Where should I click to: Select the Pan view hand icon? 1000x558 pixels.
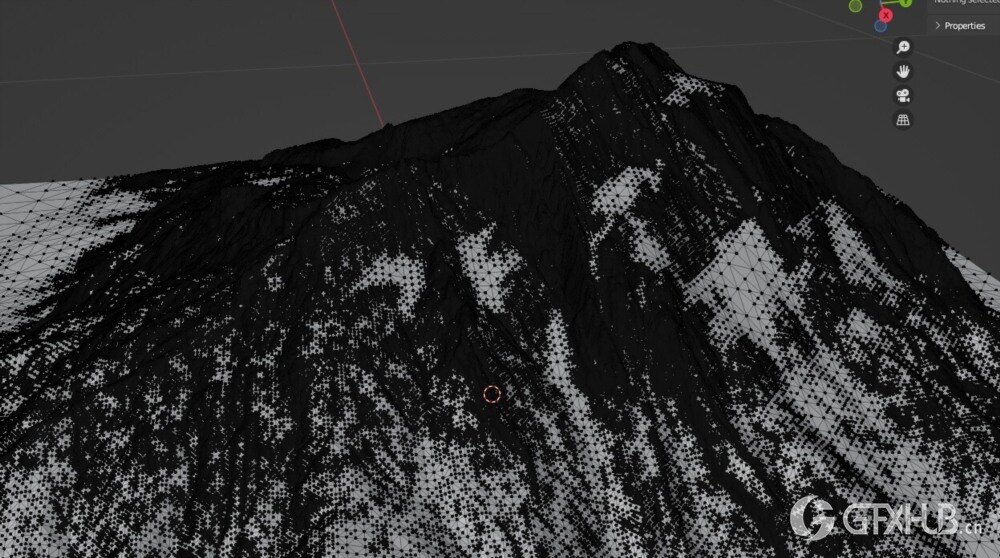click(903, 71)
